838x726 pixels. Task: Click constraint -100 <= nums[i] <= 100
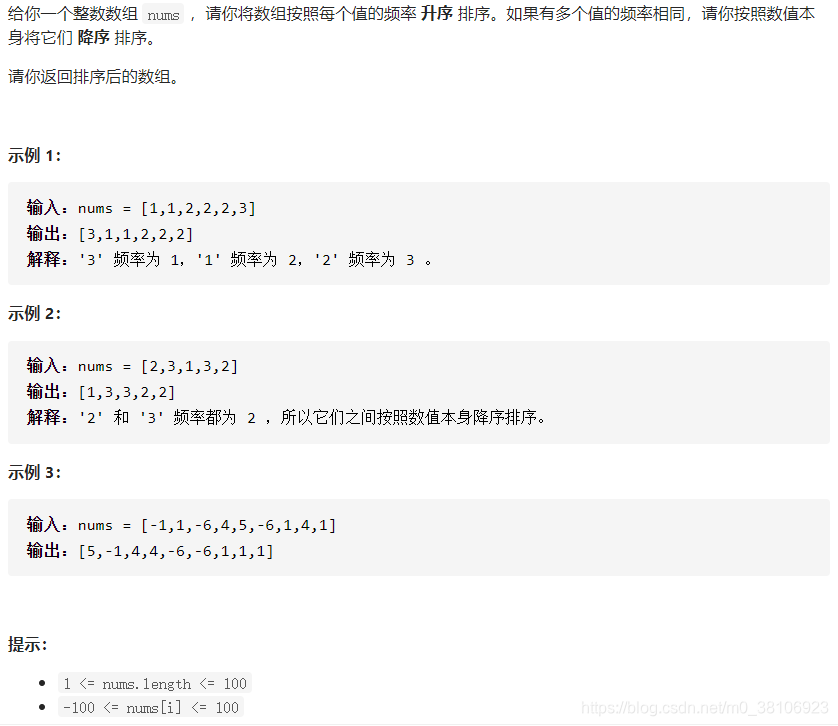tap(151, 707)
